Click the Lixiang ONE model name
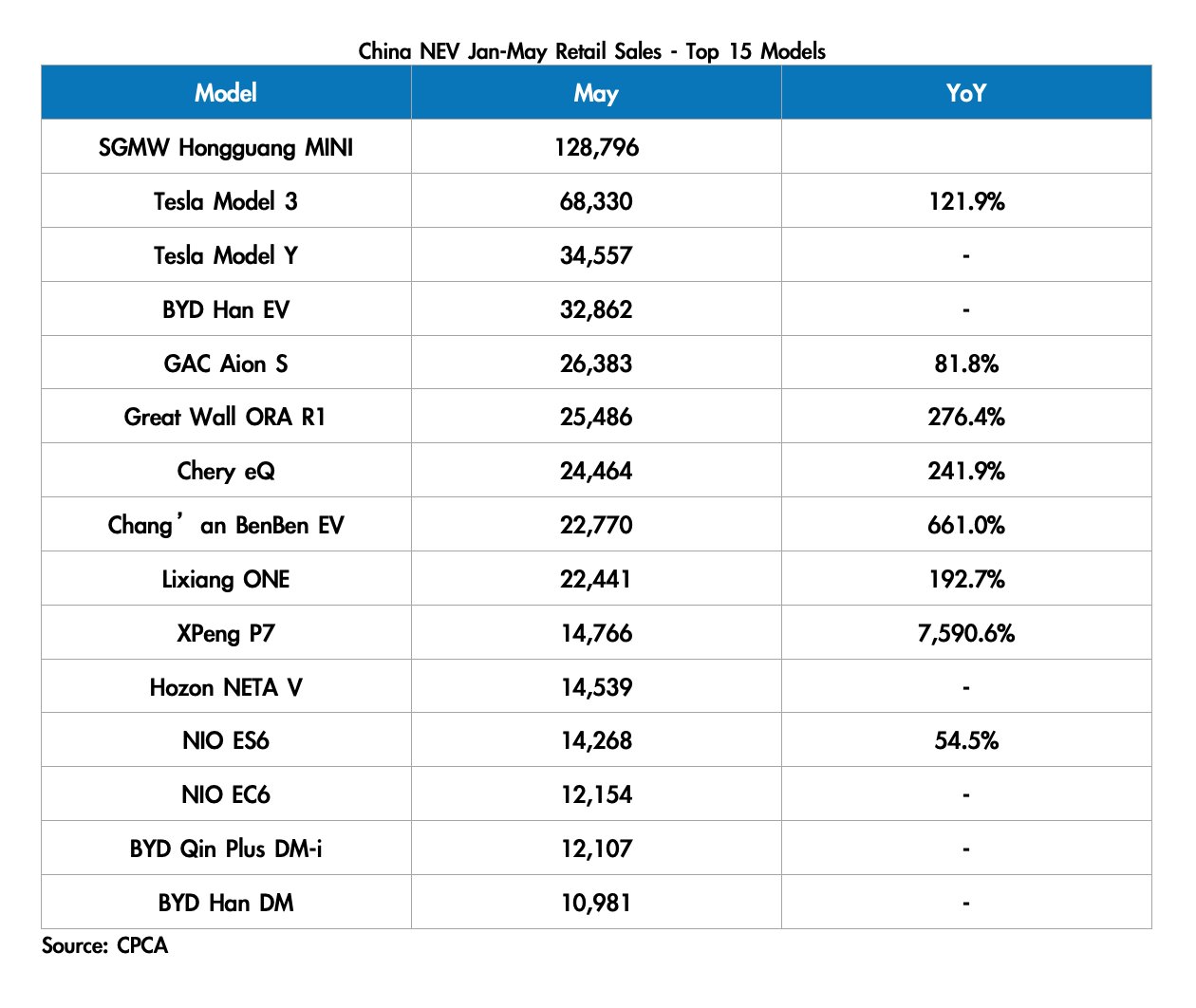Viewport: 1196px width, 1008px height. tap(226, 579)
